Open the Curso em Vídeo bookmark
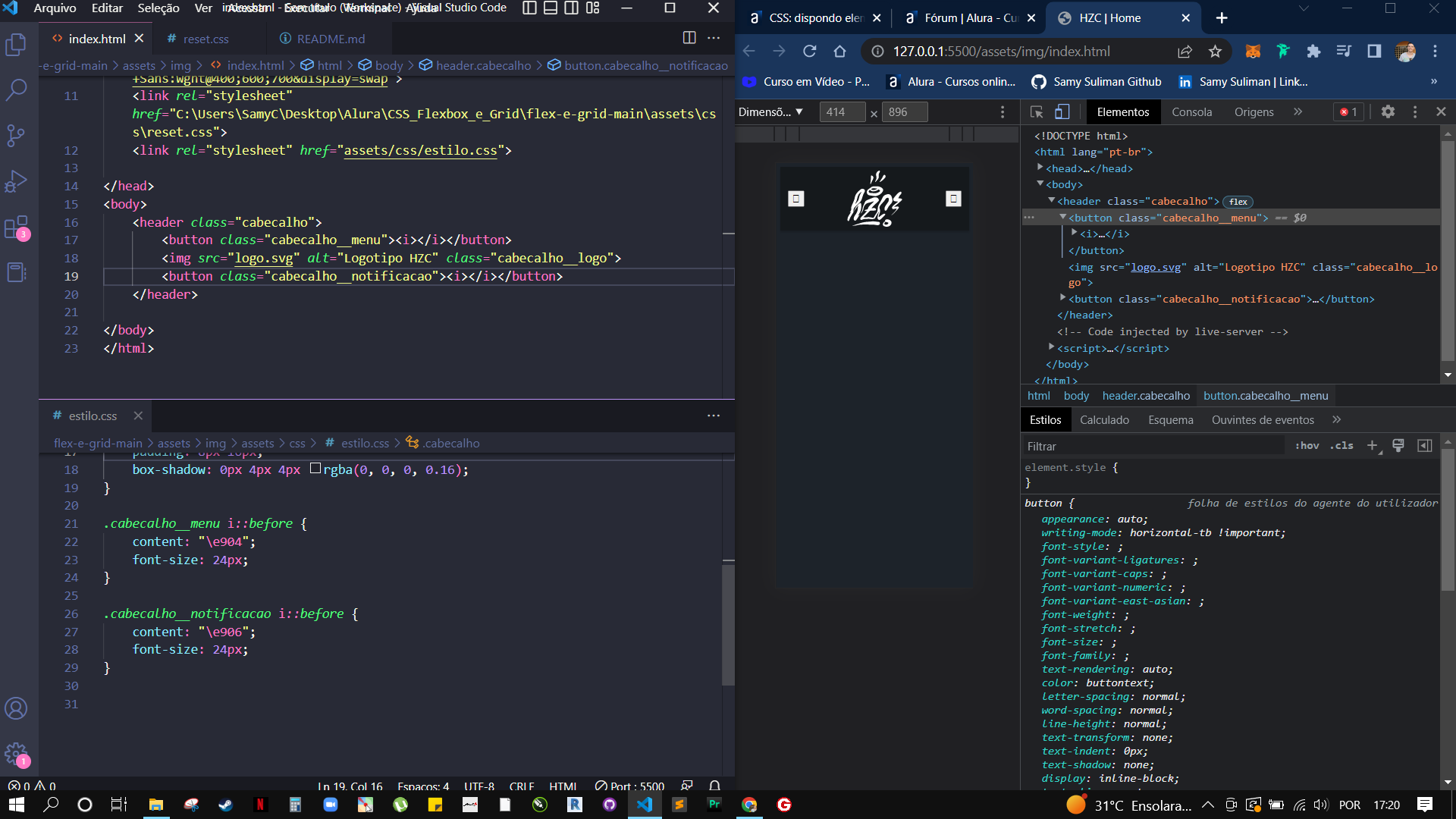Viewport: 1456px width, 819px height. tap(805, 82)
